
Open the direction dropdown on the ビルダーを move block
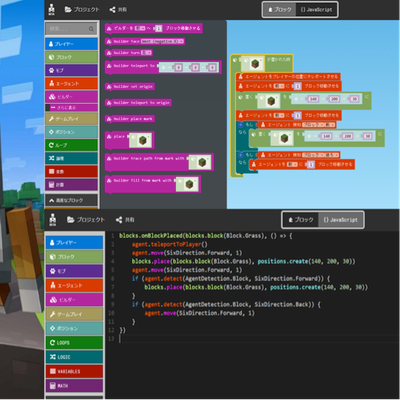pos(140,29)
